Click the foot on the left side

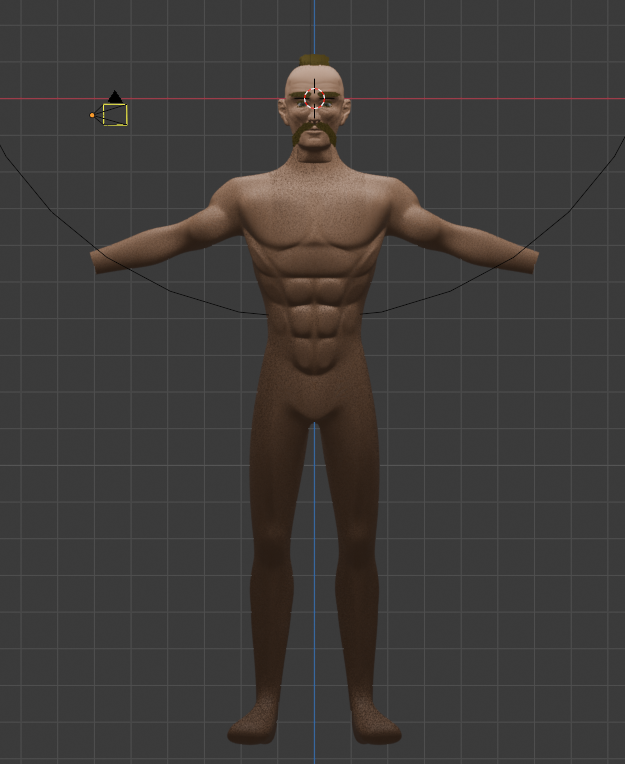click(x=255, y=727)
